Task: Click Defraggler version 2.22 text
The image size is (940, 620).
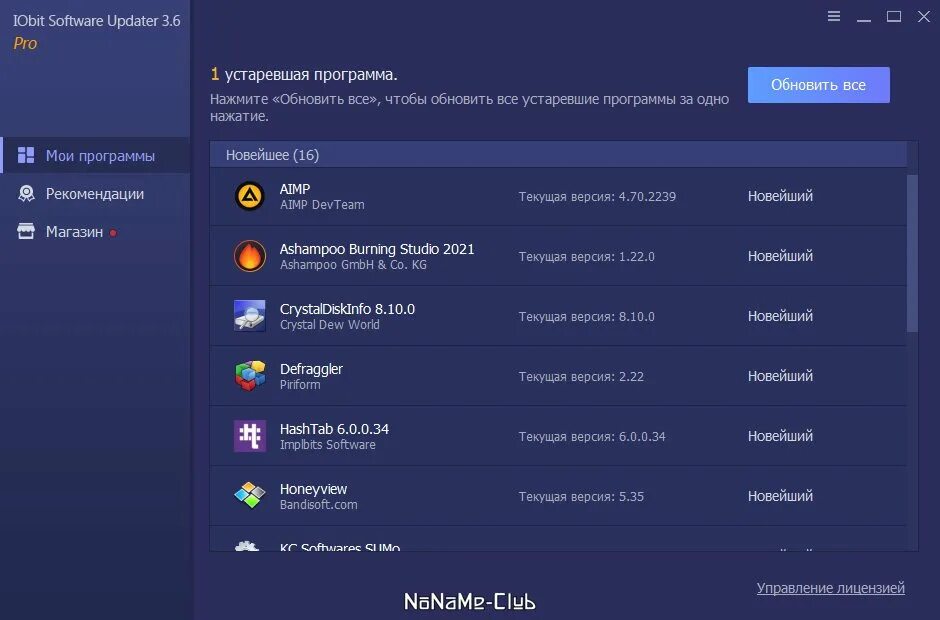Action: pos(581,377)
